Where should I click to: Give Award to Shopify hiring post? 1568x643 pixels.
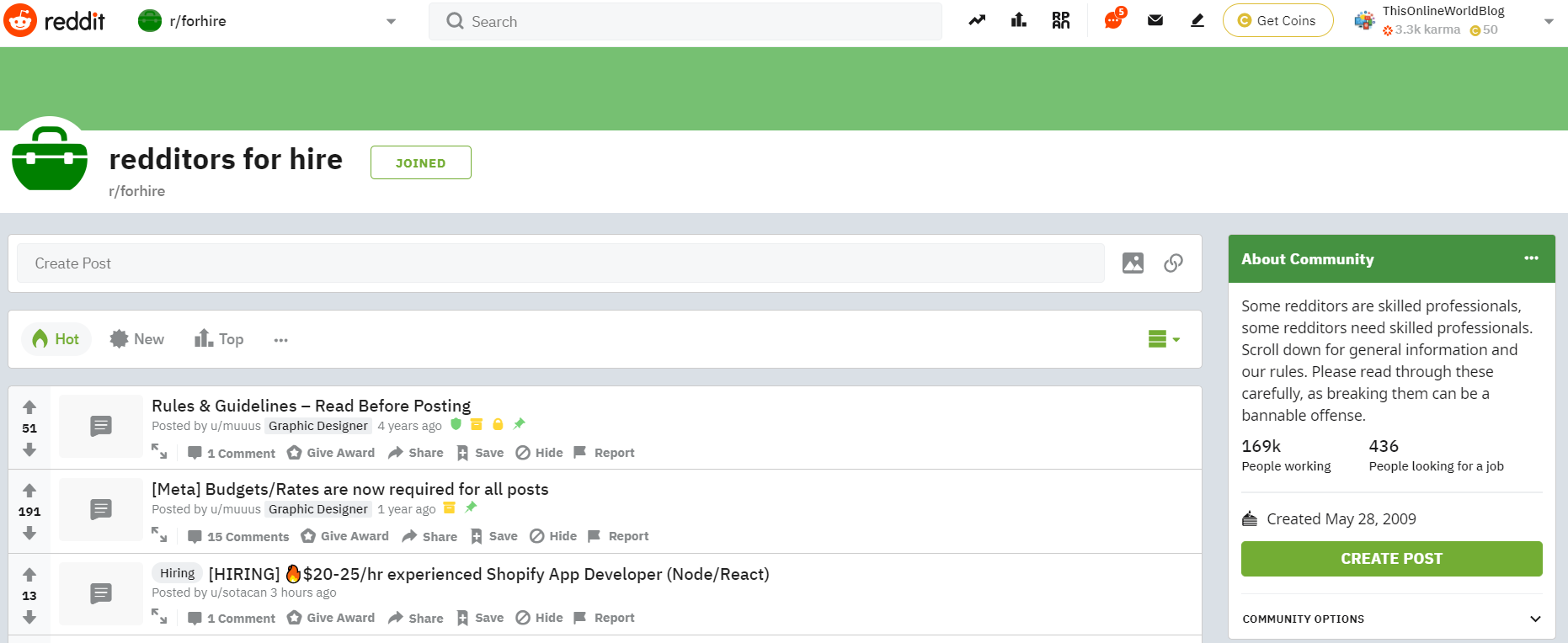tap(331, 618)
